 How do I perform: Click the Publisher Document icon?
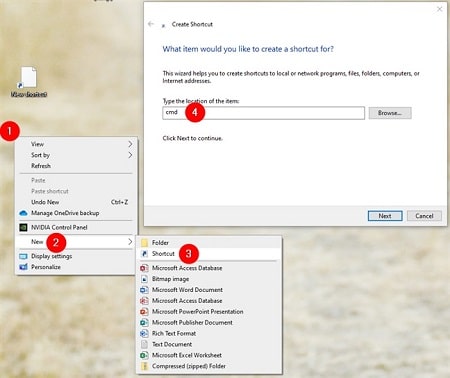click(x=144, y=323)
